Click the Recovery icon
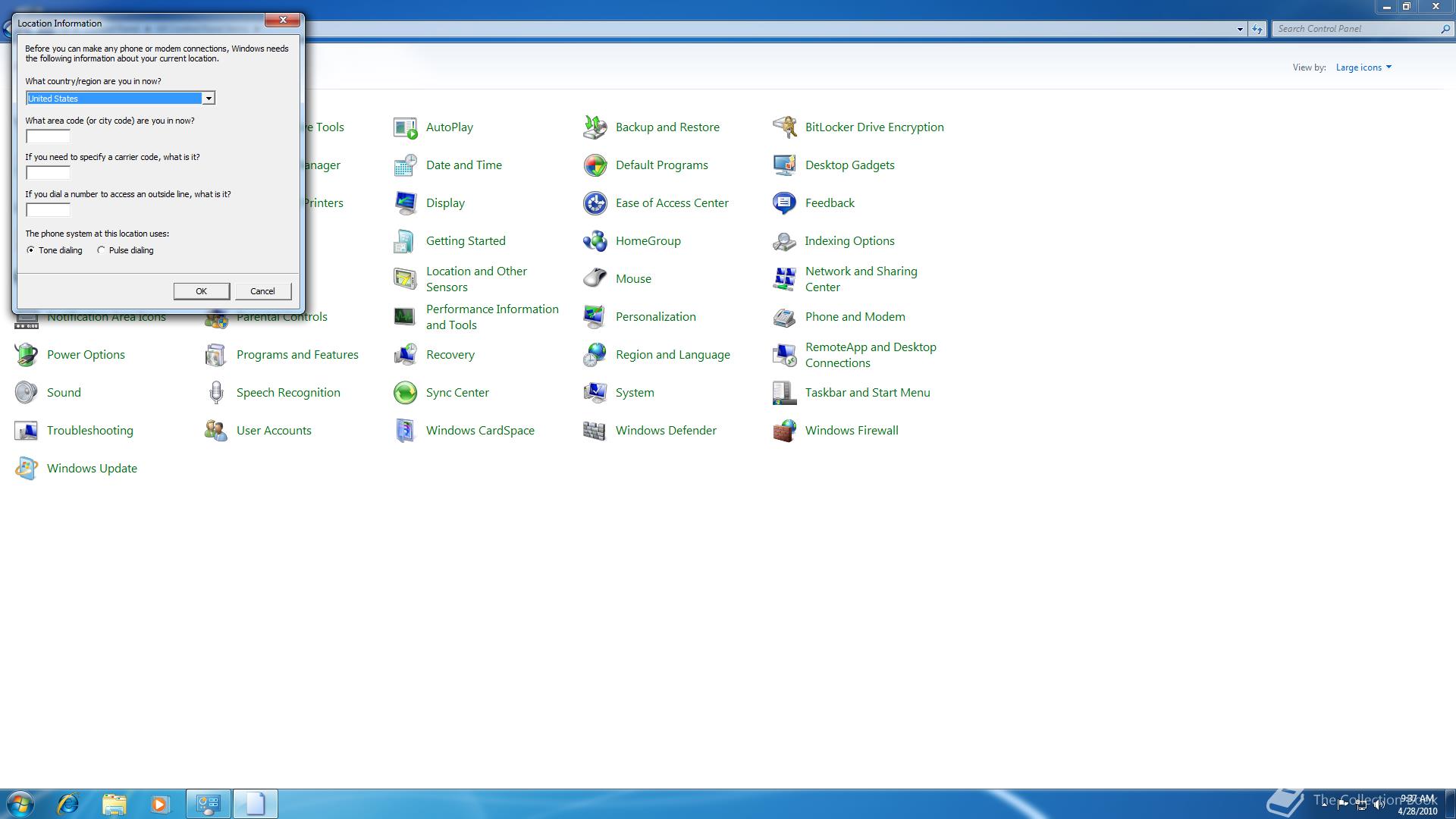This screenshot has height=819, width=1456. tap(406, 355)
